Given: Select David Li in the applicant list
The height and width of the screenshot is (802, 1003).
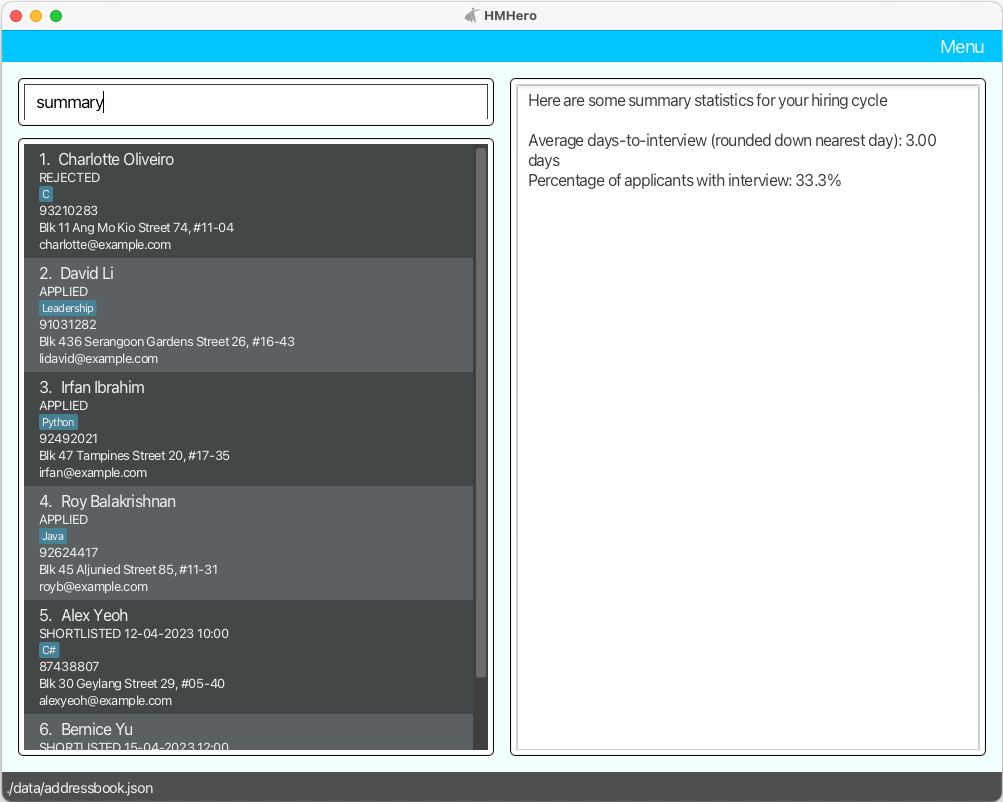Looking at the screenshot, I should point(248,315).
